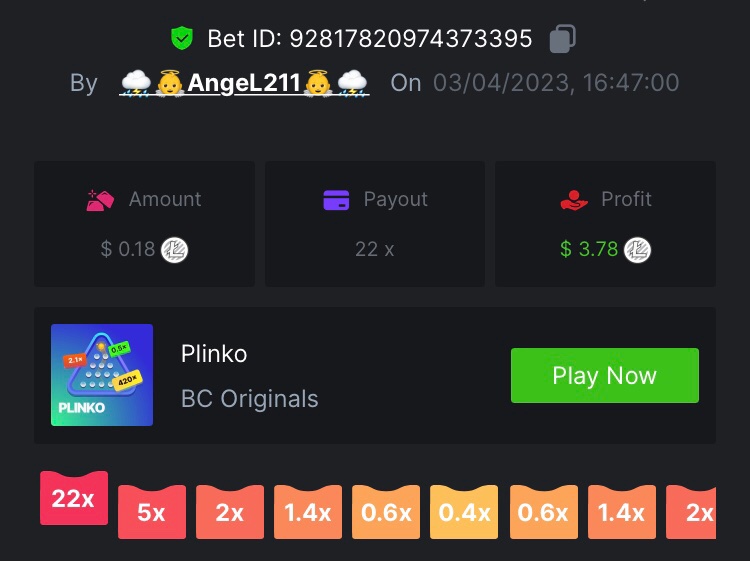Viewport: 750px width, 561px height.
Task: Open the Plinko game thumbnail
Action: point(102,375)
